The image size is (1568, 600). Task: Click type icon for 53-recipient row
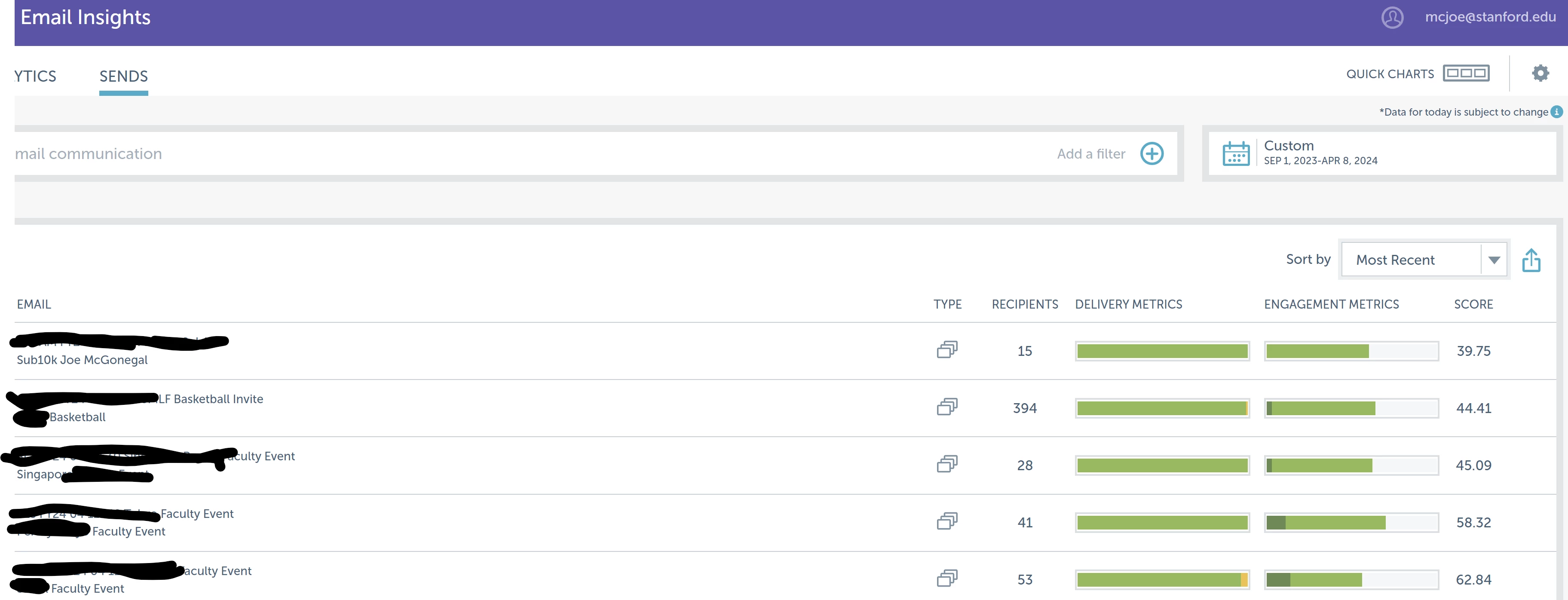tap(946, 579)
